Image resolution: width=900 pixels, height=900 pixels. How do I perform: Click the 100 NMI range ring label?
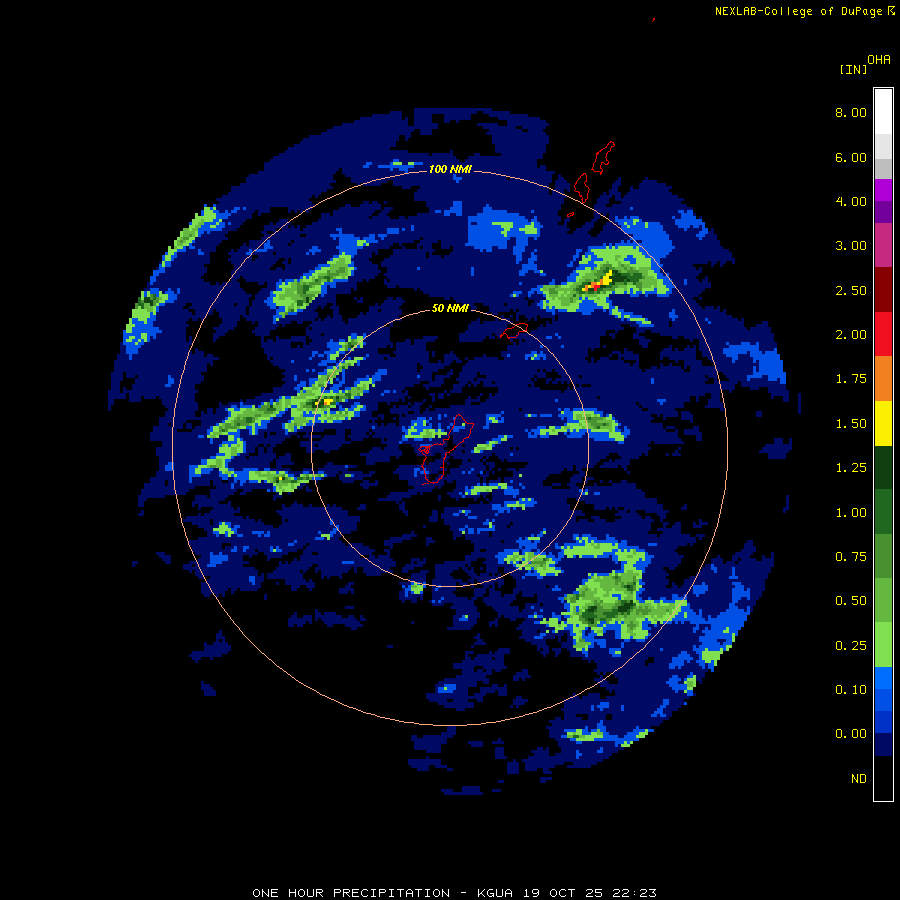(450, 169)
